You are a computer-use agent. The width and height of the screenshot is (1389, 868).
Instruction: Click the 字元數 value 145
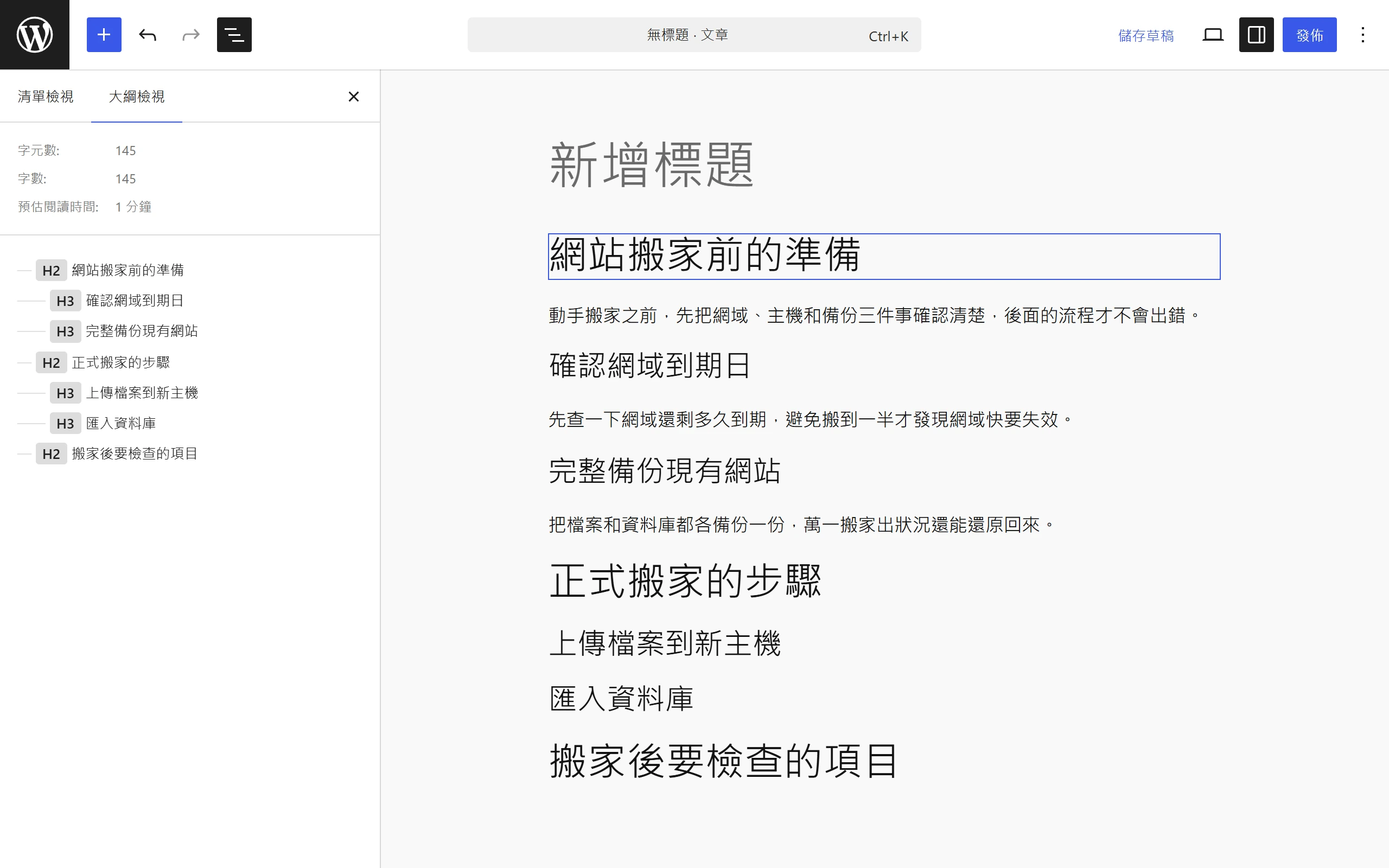(x=125, y=150)
